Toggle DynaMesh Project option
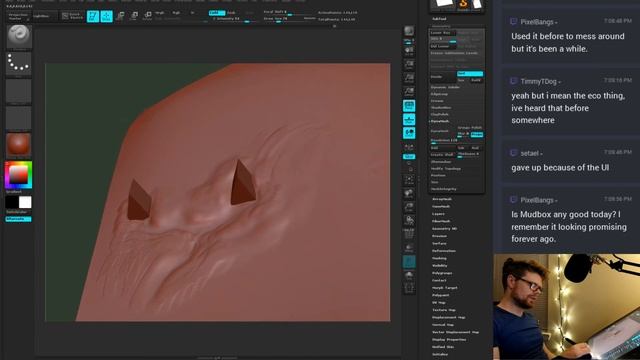This screenshot has height=360, width=640. coord(477,134)
